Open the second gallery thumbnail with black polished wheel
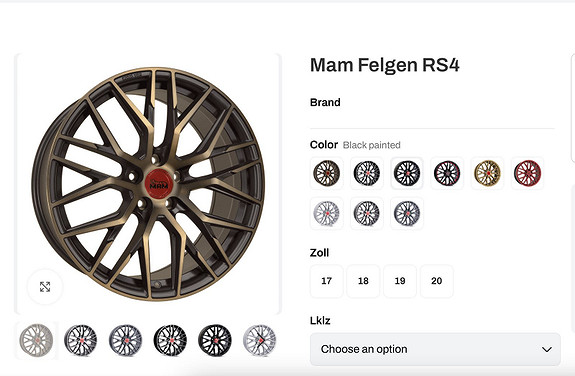 click(x=81, y=340)
